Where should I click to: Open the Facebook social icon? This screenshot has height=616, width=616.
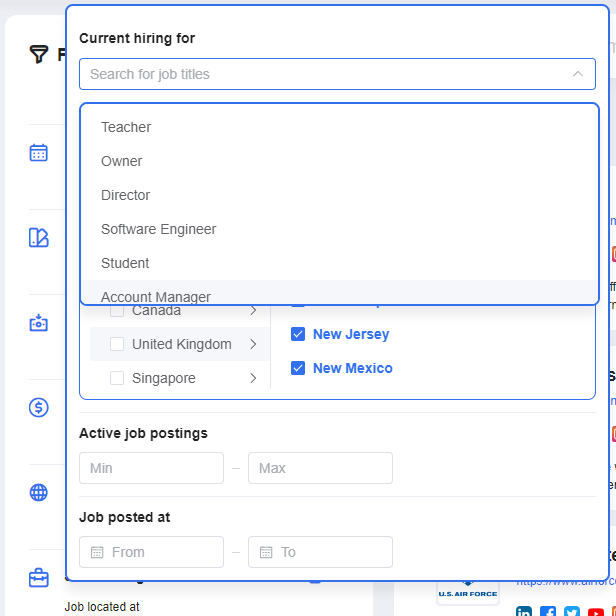(x=548, y=612)
